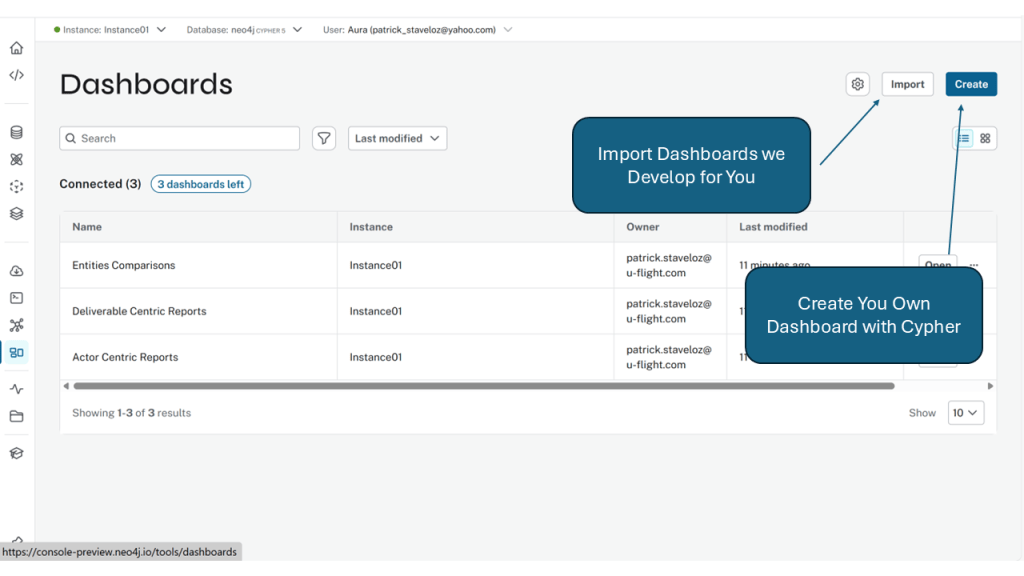The width and height of the screenshot is (1024, 576).
Task: Click the cloud import icon in sidebar
Action: pyautogui.click(x=16, y=271)
